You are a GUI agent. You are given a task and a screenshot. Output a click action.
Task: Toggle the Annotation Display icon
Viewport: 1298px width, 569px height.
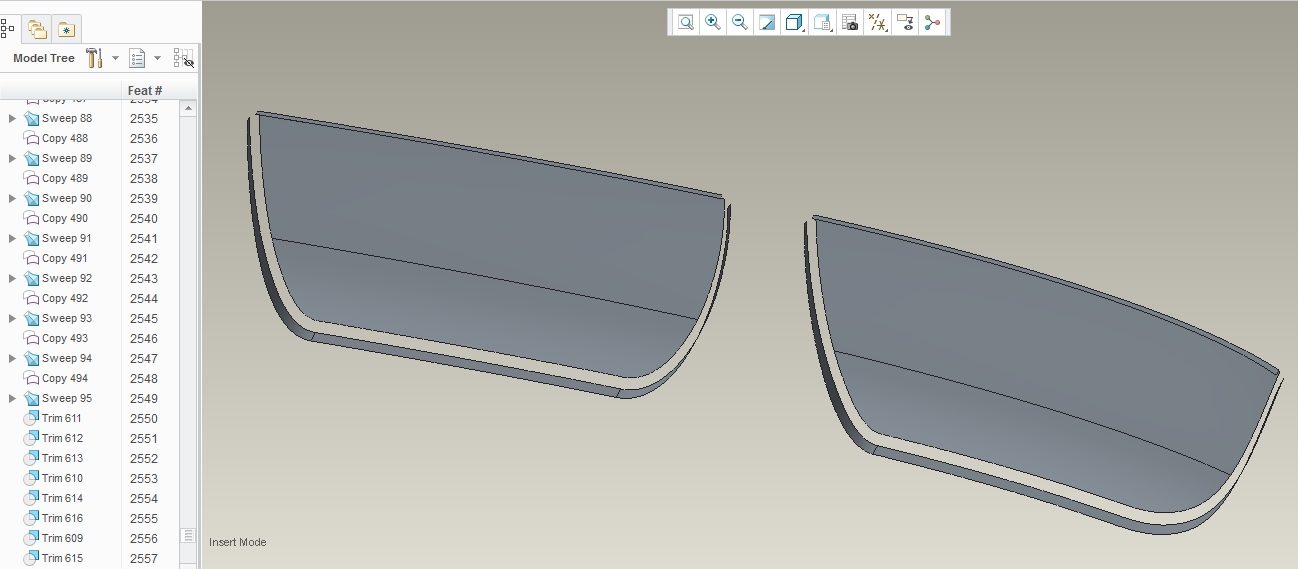[x=905, y=22]
